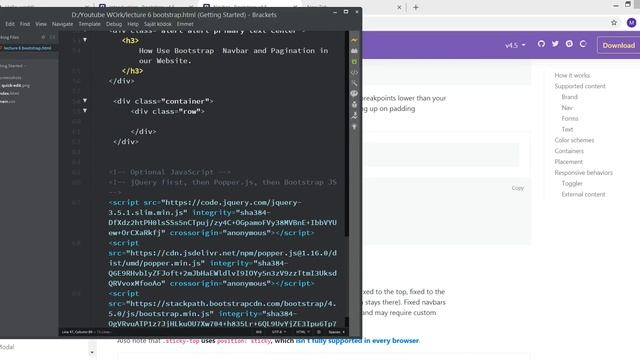The image size is (640, 360).
Task: Click the code brackets extension icon
Action: tap(354, 72)
